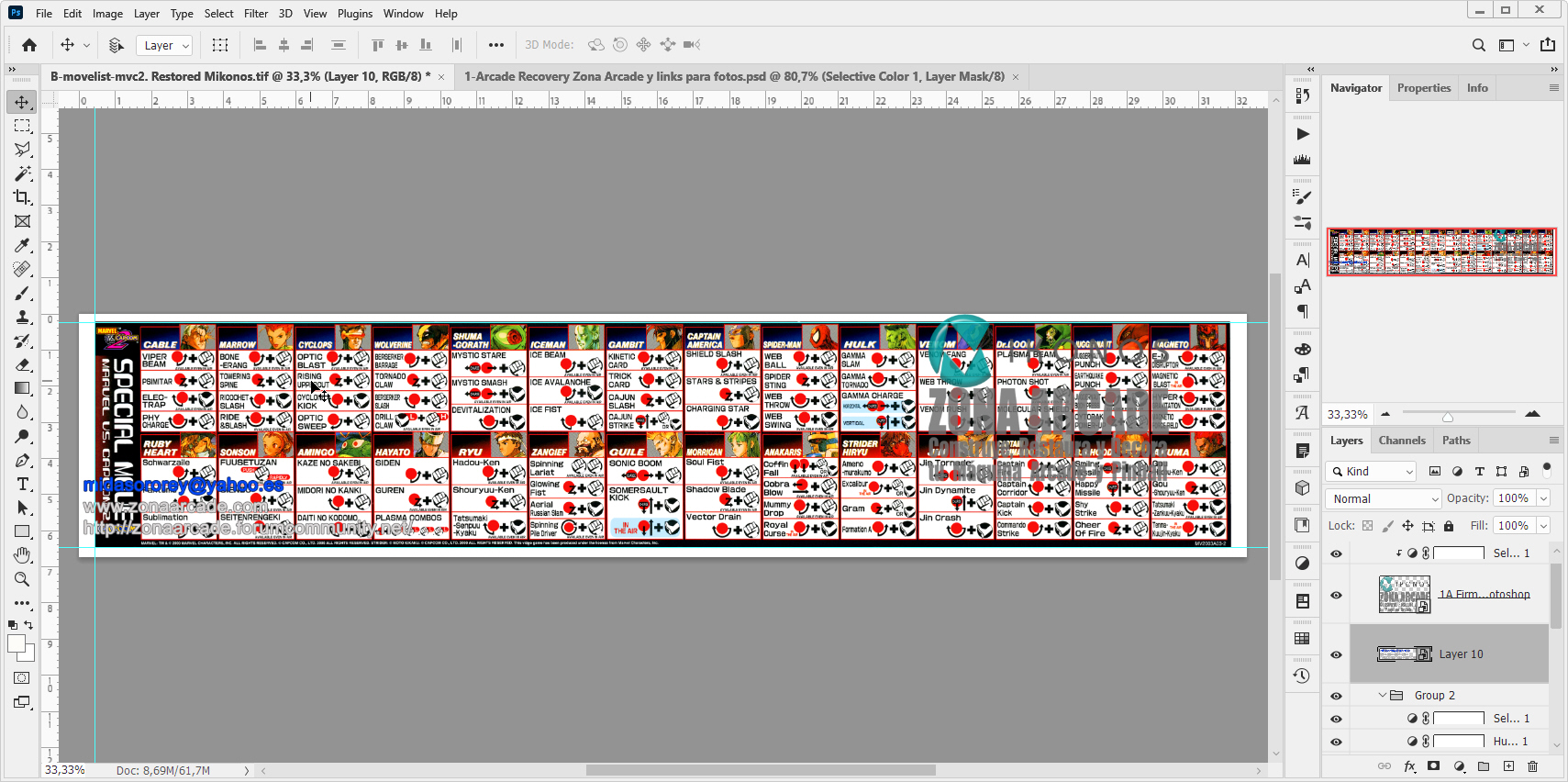1568x782 pixels.
Task: Hide the 1A Firm smart object layer
Action: point(1336,595)
